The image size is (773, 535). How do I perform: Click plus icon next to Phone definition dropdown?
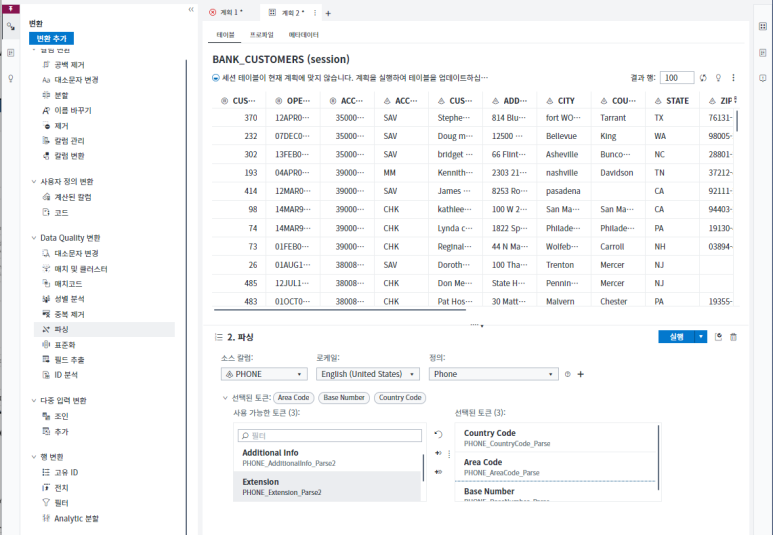point(581,374)
